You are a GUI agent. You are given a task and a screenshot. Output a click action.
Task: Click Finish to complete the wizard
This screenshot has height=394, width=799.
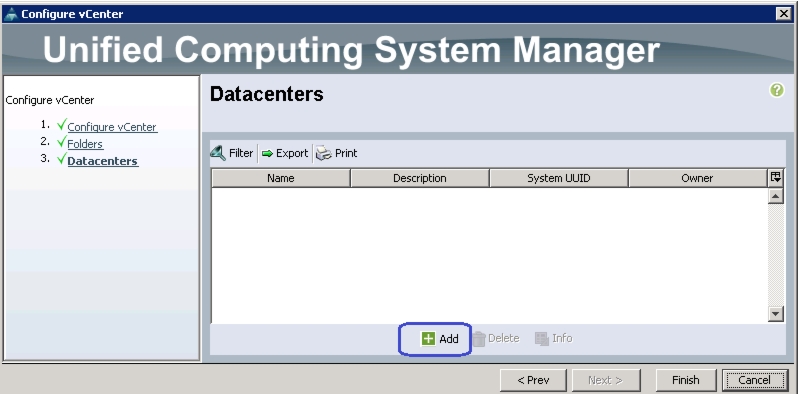pyautogui.click(x=685, y=380)
